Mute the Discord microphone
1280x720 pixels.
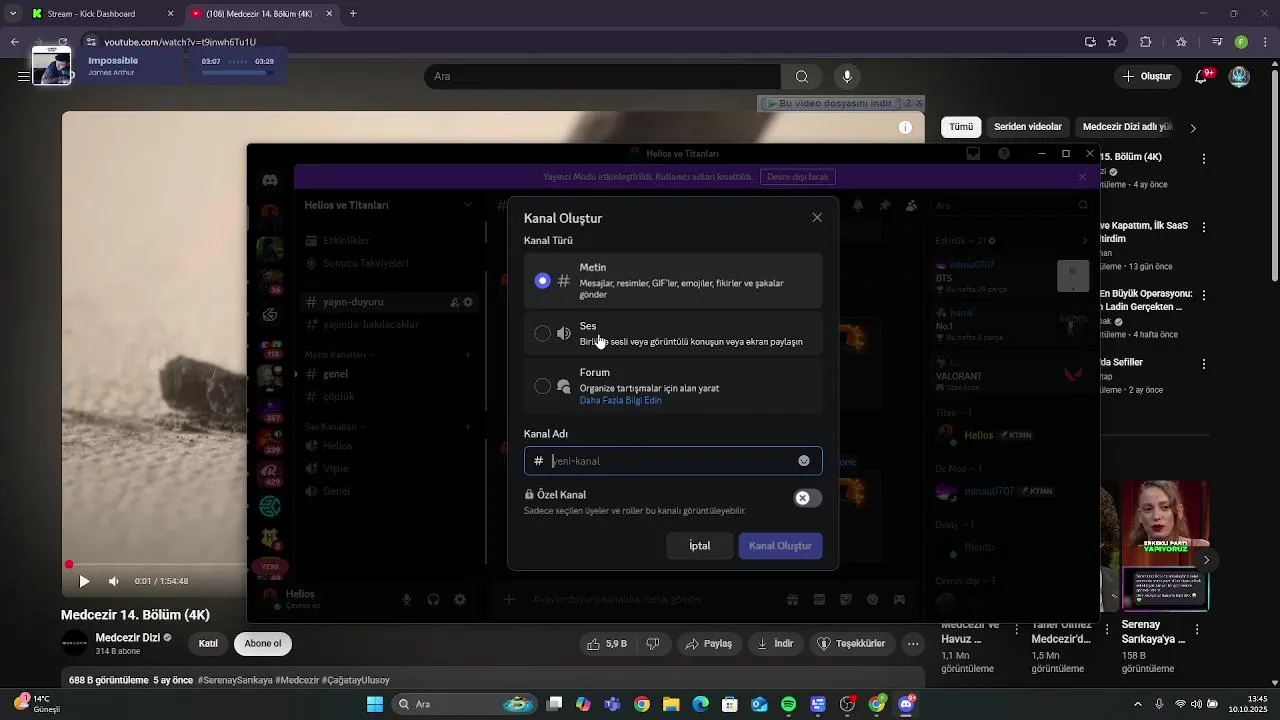click(407, 600)
